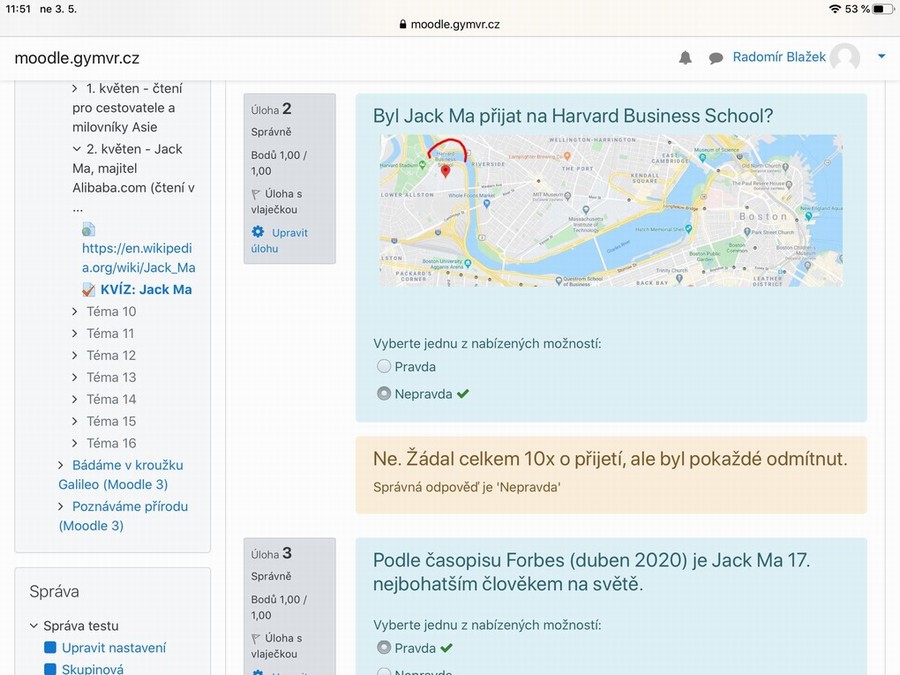The width and height of the screenshot is (900, 675).
Task: Open Bádáme v kroužku Galileo (Moodle 3)
Action: (x=121, y=475)
